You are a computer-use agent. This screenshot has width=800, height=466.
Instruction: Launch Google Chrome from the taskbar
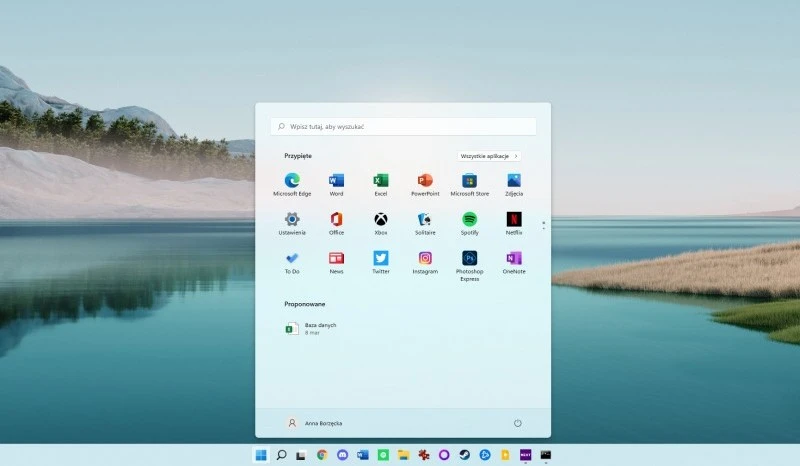321,455
